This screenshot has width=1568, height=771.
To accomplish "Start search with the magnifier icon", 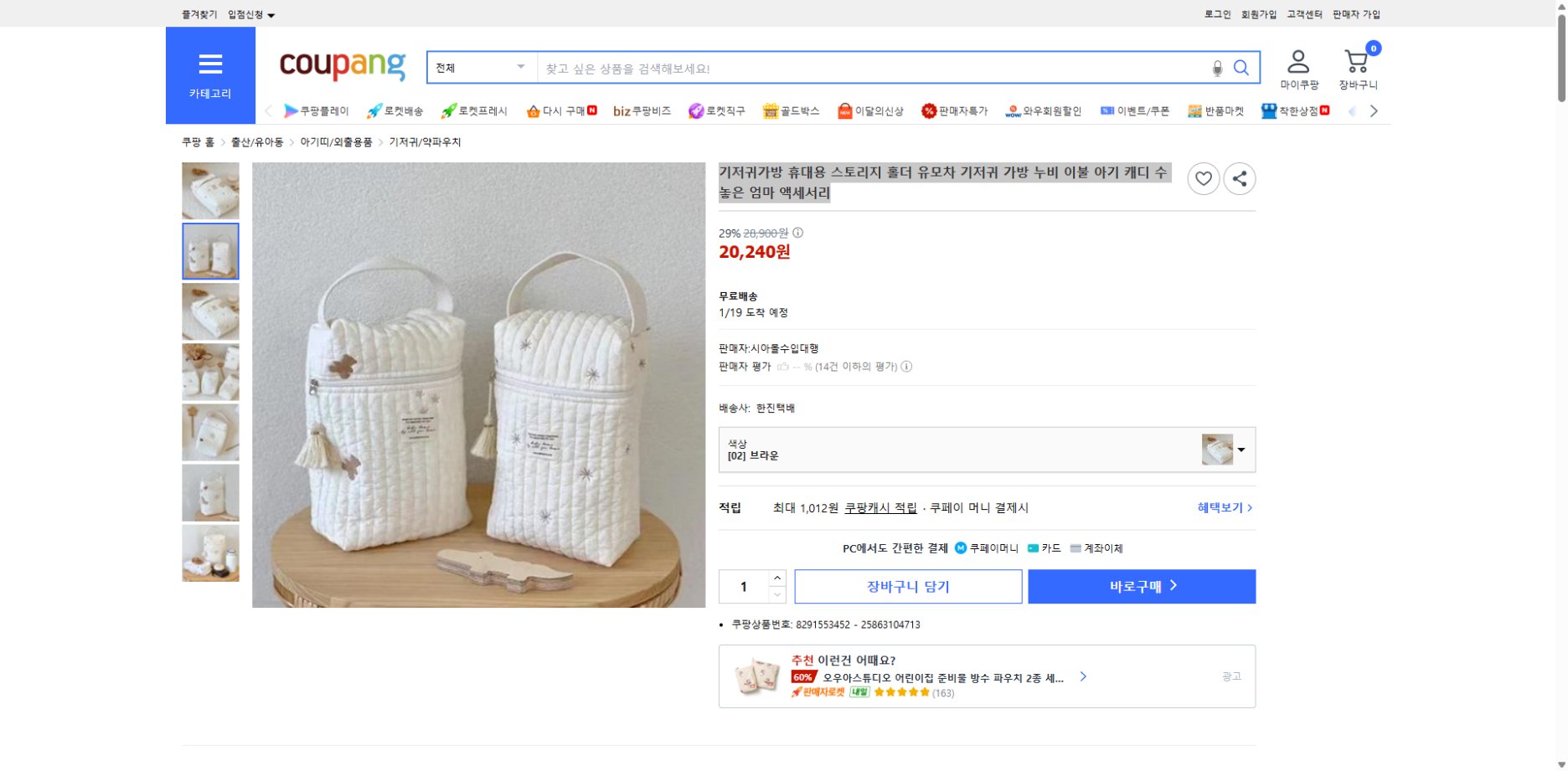I will (x=1242, y=68).
